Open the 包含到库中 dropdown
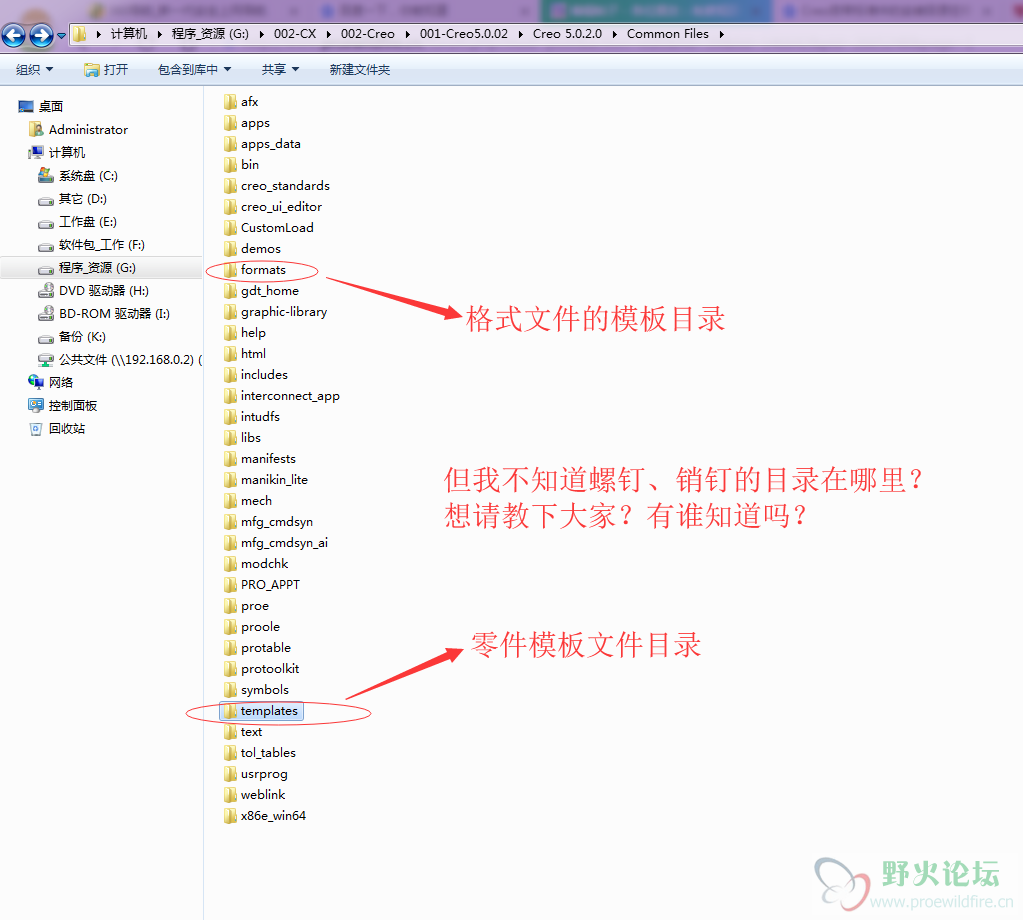 tap(194, 70)
